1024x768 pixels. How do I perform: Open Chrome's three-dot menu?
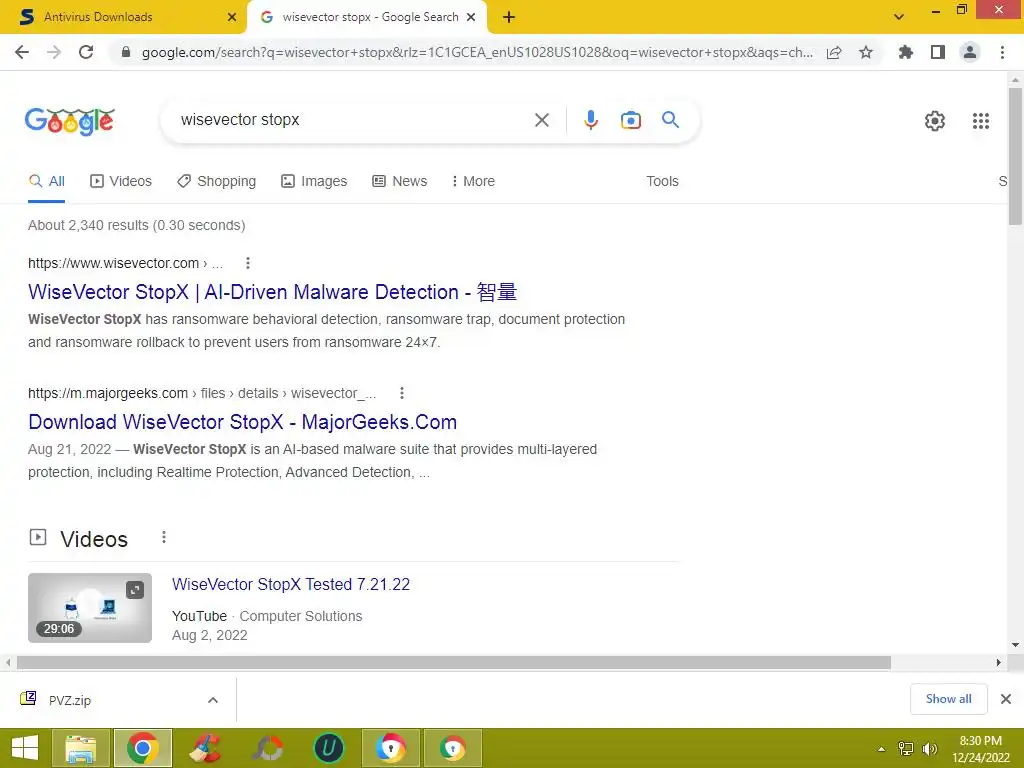pos(1002,52)
